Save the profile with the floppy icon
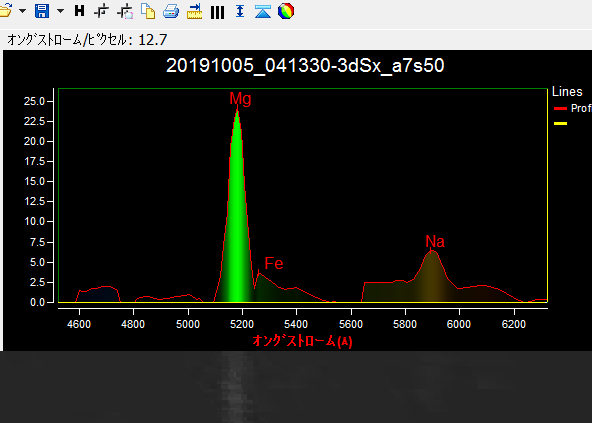The image size is (592, 423). pos(42,11)
